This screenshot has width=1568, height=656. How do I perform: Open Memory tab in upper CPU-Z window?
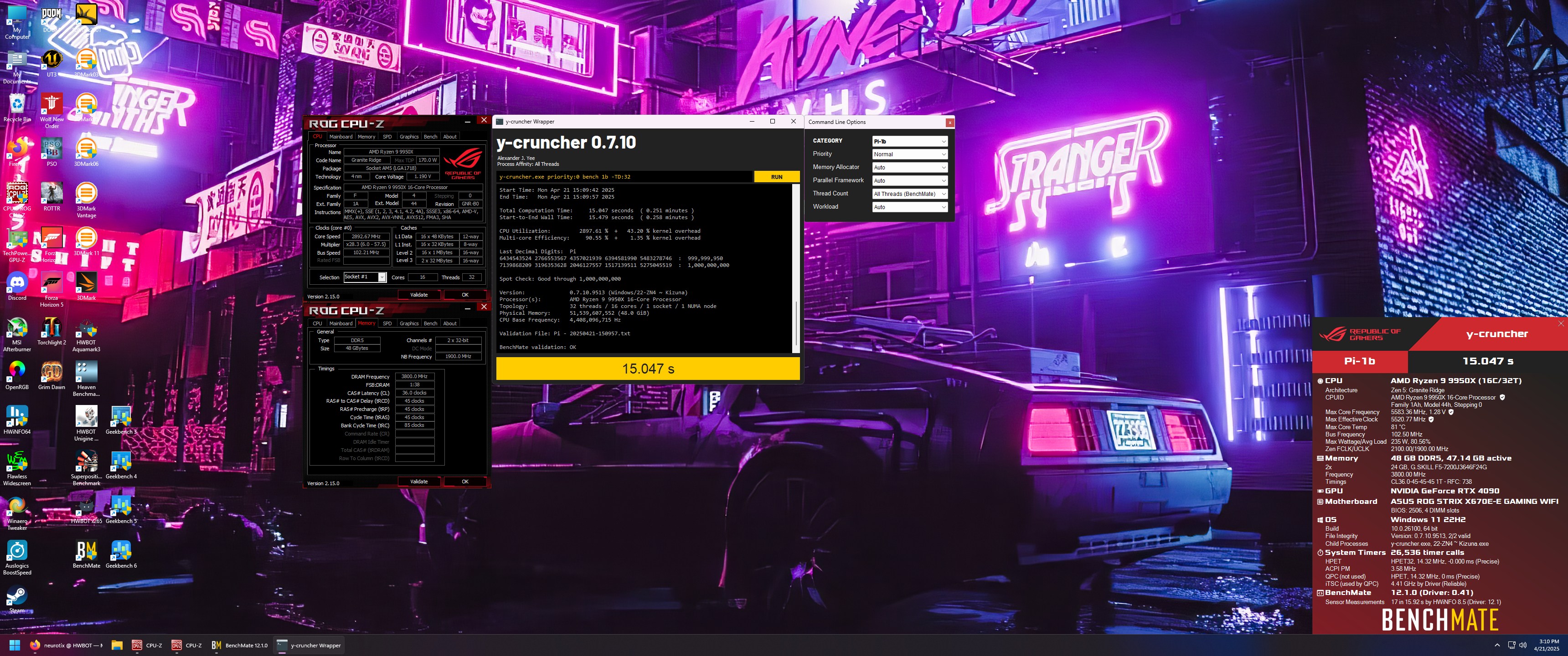(x=366, y=137)
